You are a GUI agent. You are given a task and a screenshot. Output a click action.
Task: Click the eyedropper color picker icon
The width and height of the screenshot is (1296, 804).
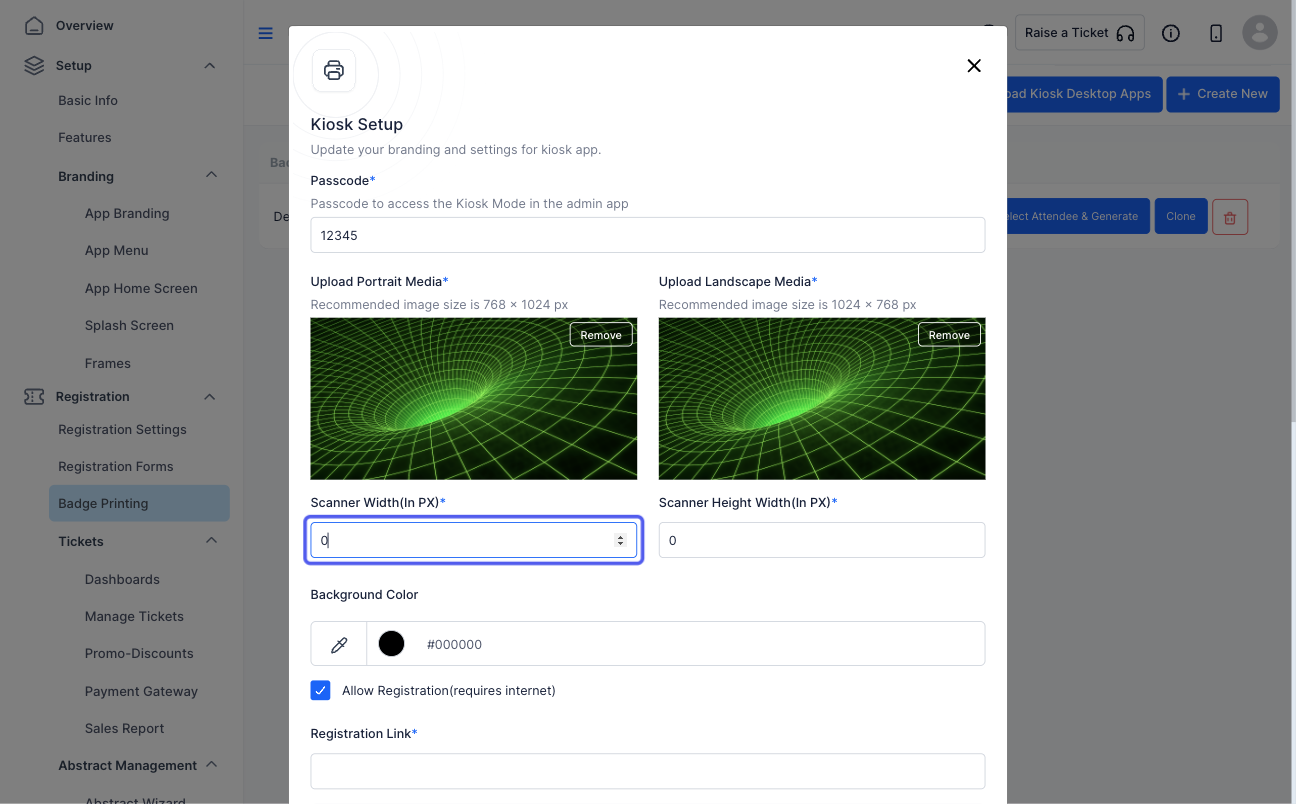pyautogui.click(x=339, y=644)
